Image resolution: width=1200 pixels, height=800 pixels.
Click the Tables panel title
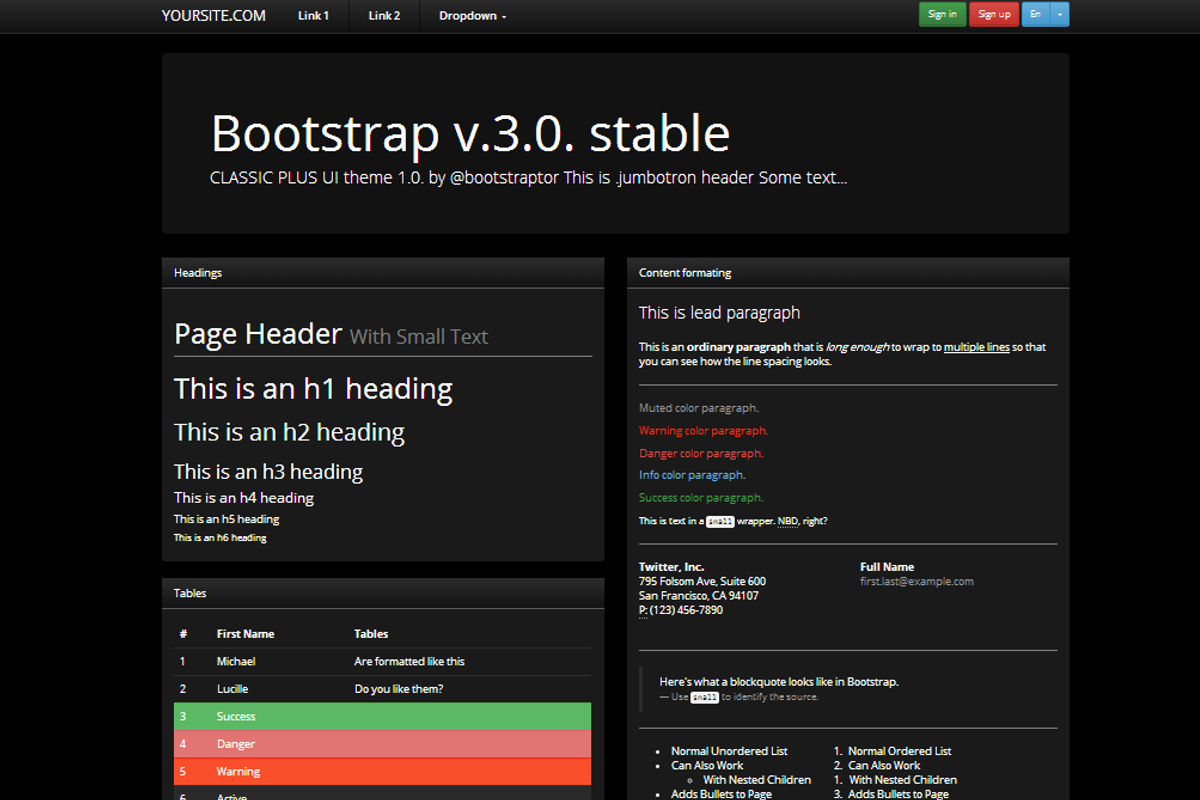click(190, 593)
